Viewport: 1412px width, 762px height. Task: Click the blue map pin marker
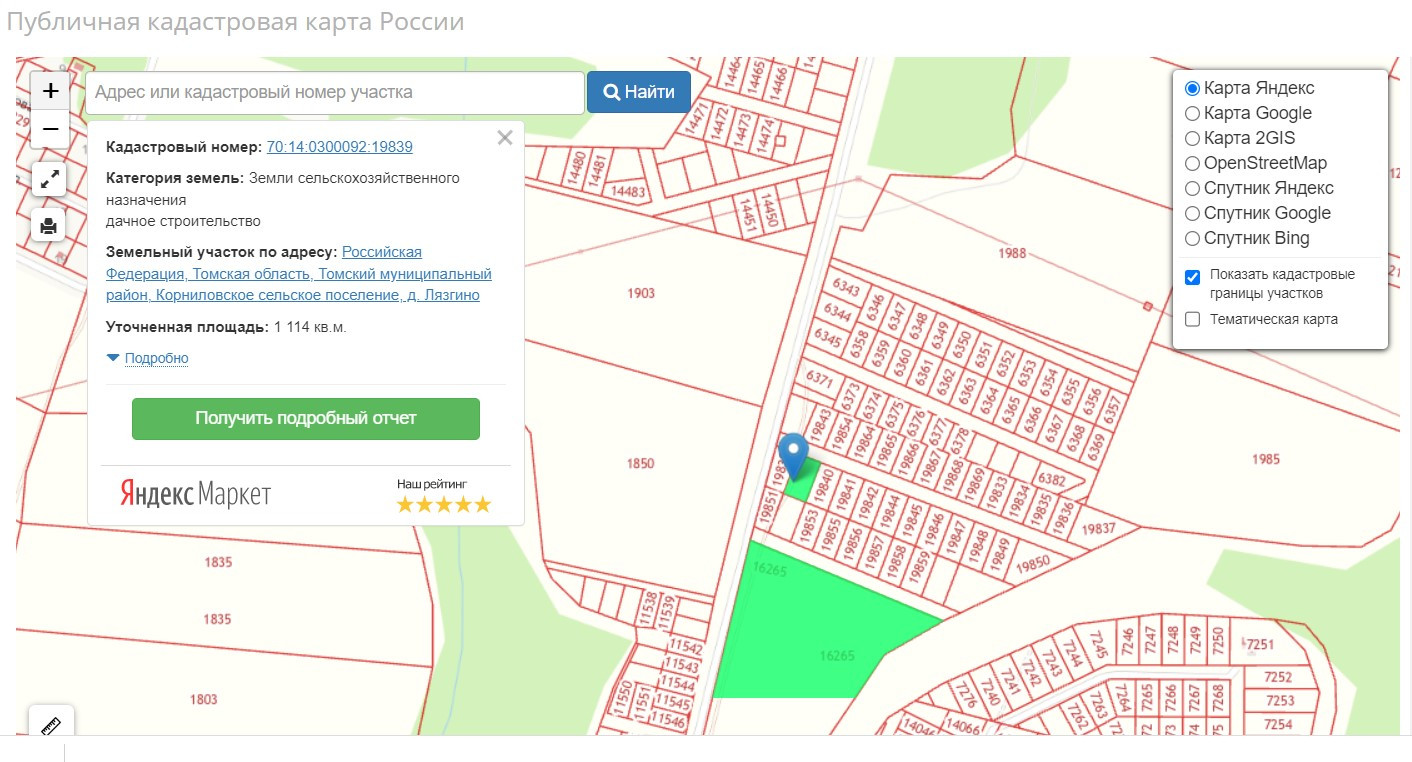point(794,455)
